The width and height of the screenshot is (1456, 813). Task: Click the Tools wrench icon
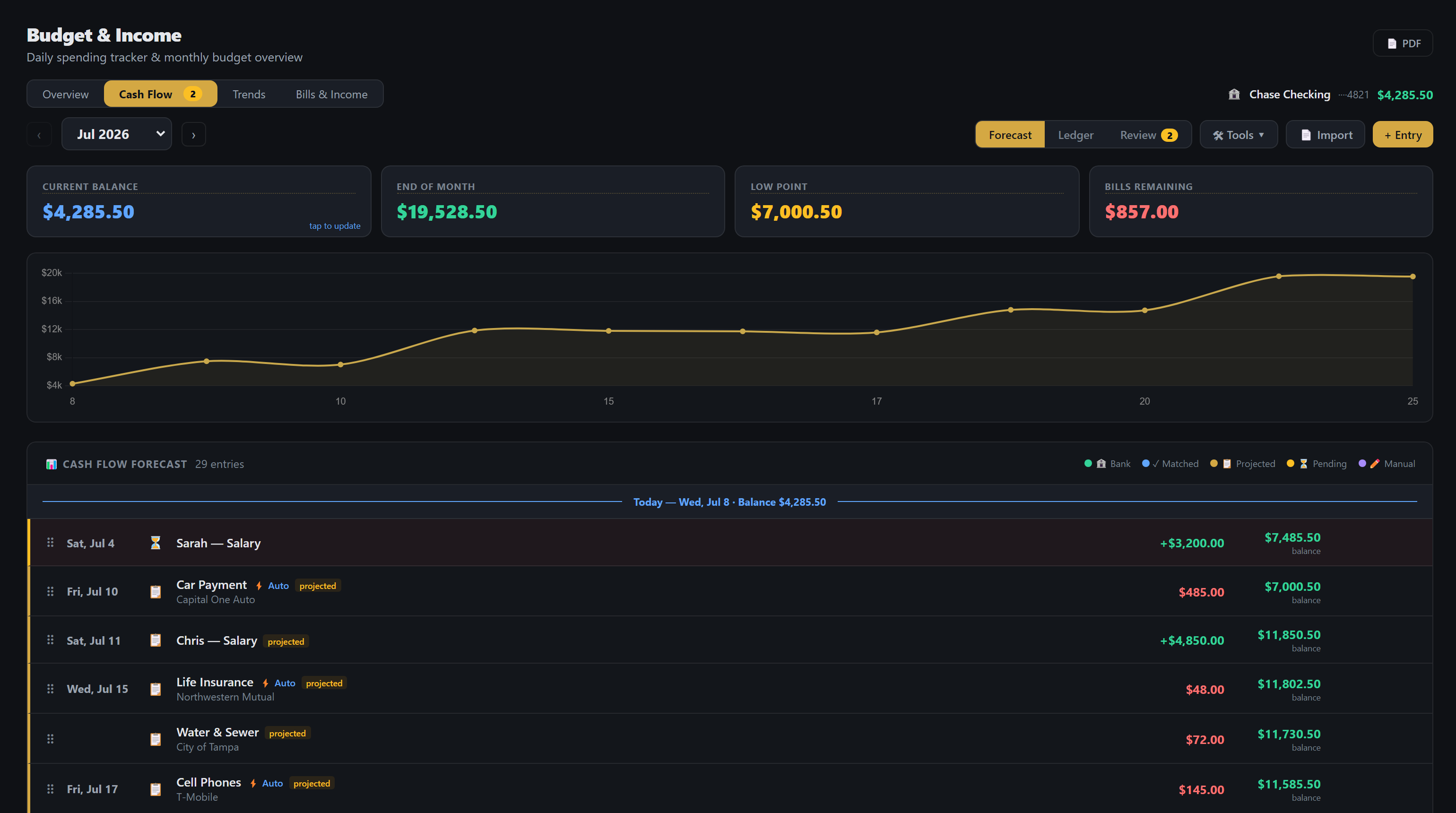tap(1218, 136)
